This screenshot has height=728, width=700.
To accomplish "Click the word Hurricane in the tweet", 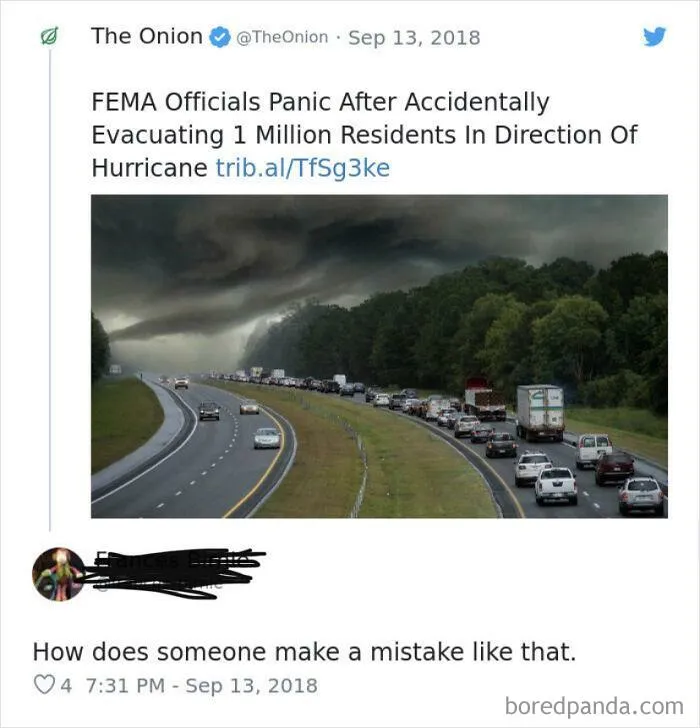I will click(x=149, y=168).
